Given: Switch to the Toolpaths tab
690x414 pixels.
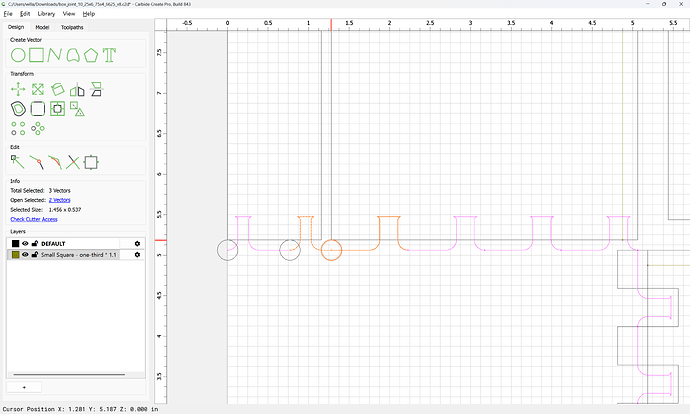Looking at the screenshot, I should click(72, 27).
